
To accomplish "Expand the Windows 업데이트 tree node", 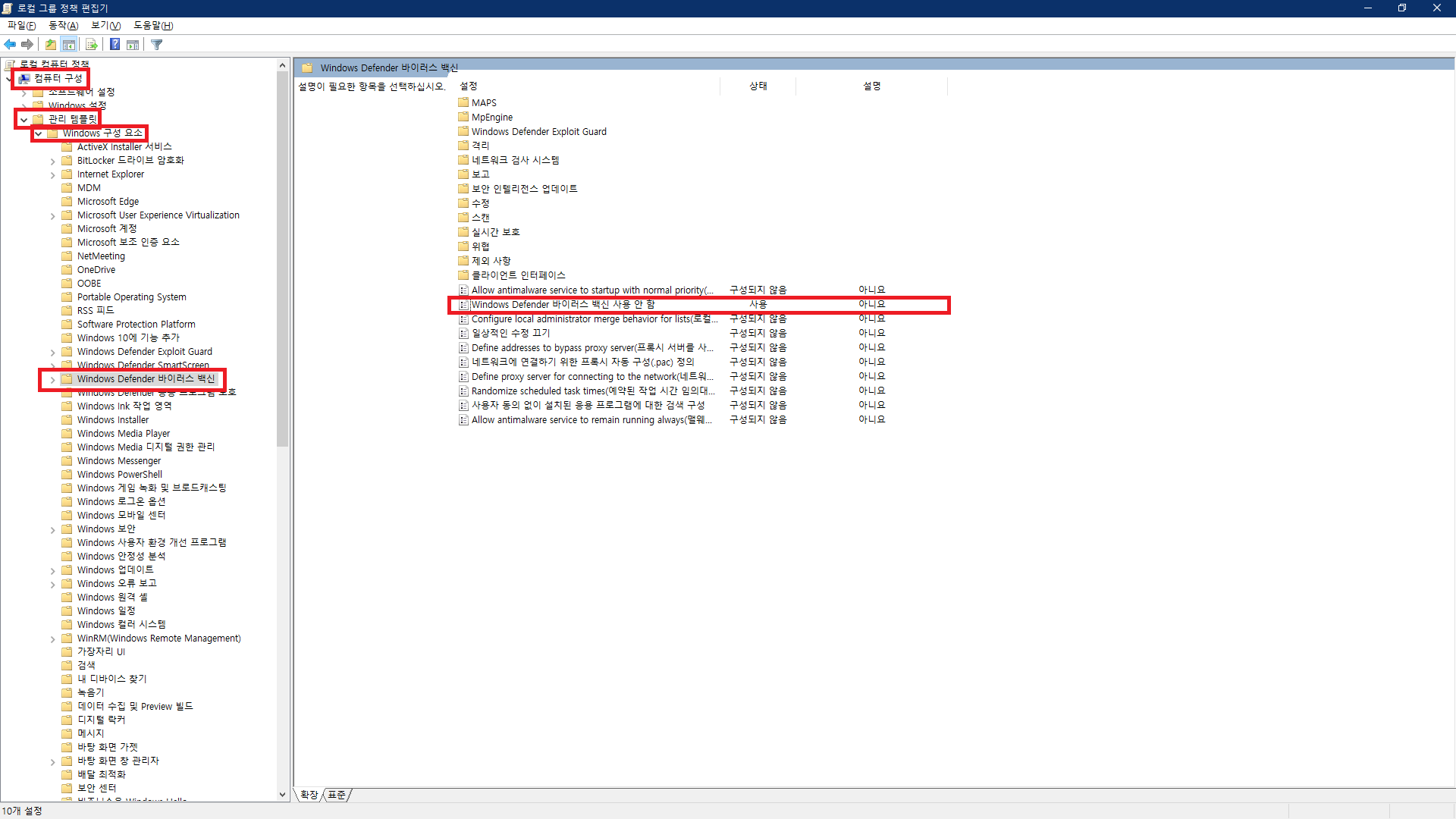I will point(52,570).
